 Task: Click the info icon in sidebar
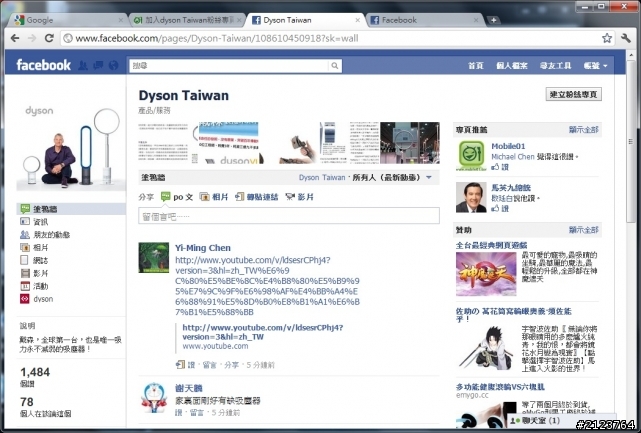pos(25,222)
